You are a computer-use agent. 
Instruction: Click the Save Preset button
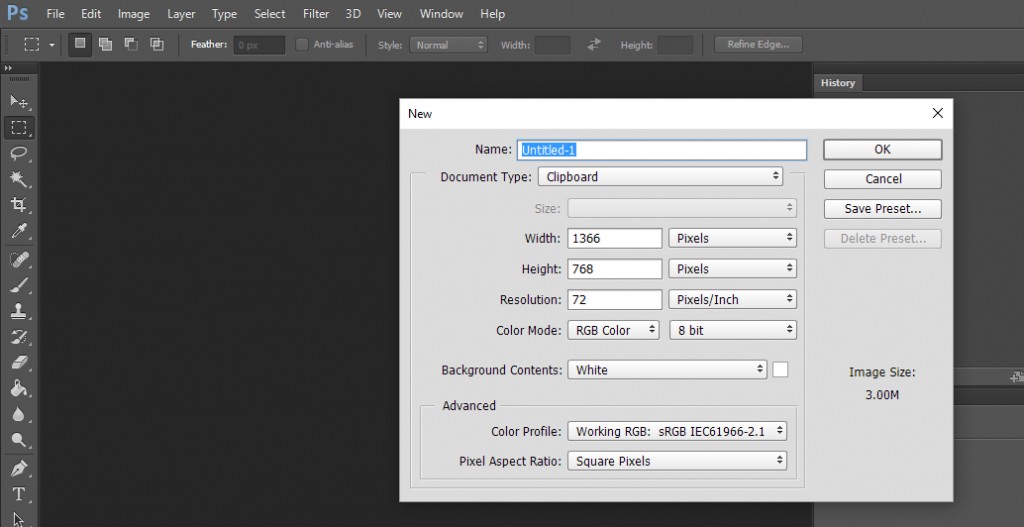[x=882, y=209]
